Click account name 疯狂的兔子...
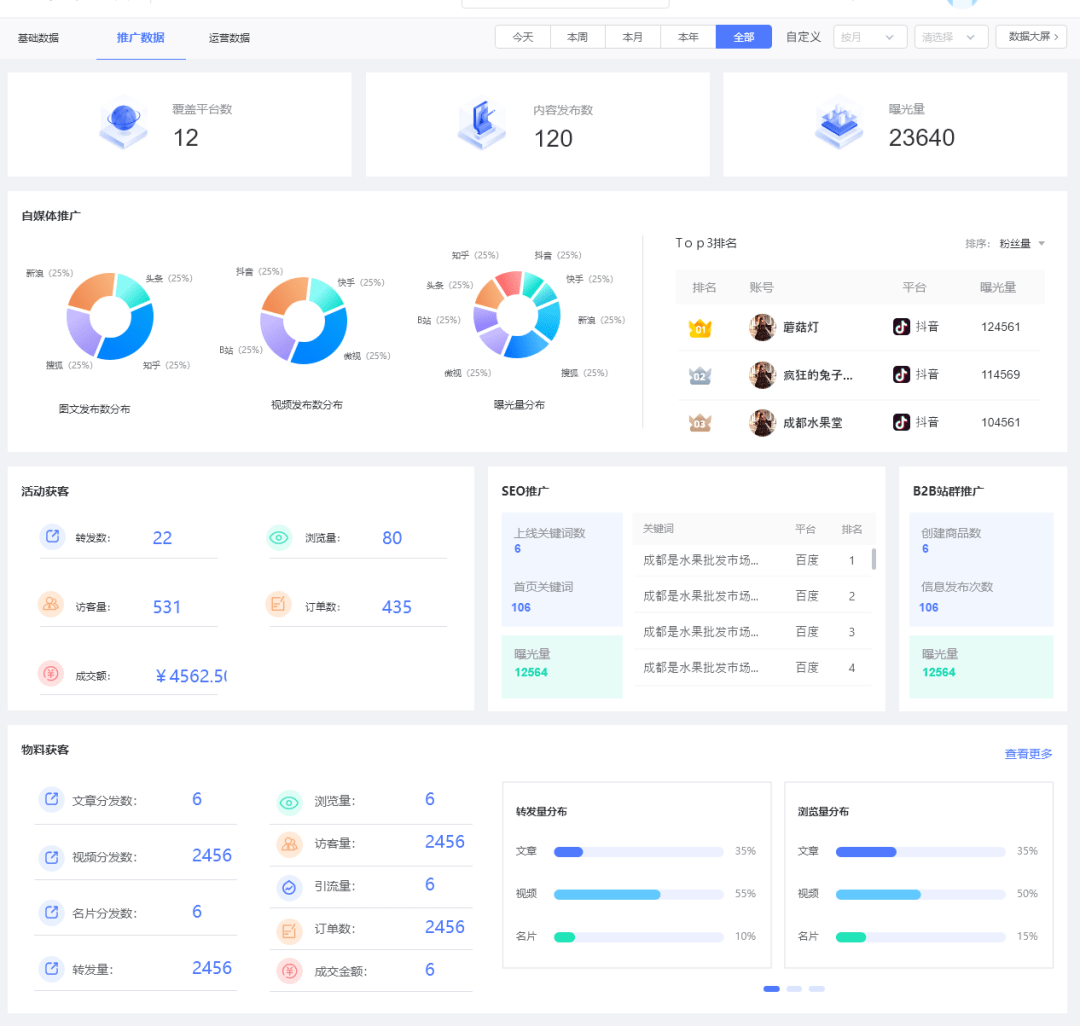This screenshot has width=1080, height=1026. click(818, 375)
